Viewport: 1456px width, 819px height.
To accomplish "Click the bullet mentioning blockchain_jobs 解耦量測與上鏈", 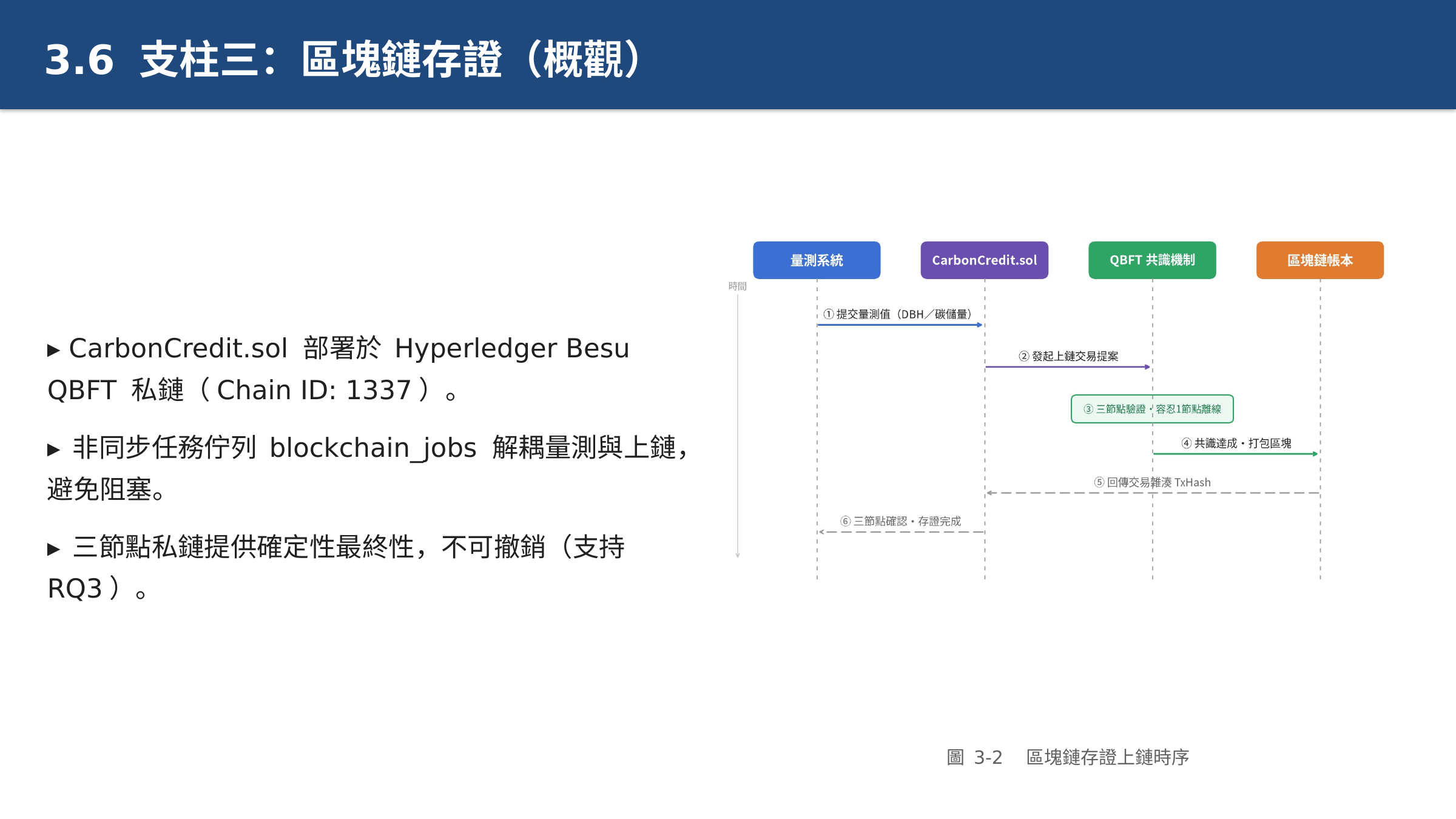I will (x=368, y=448).
